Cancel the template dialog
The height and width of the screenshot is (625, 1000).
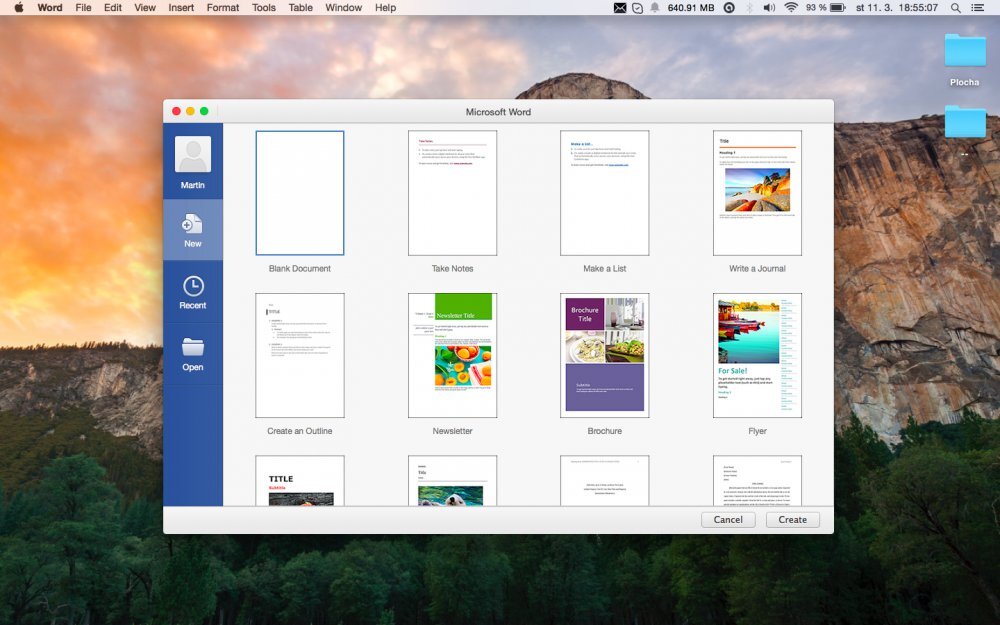[x=728, y=519]
